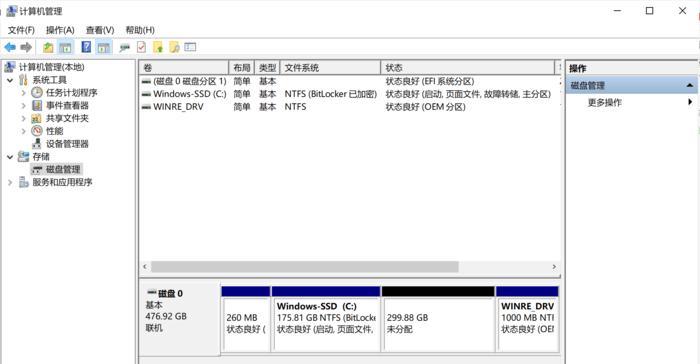Click the Up one level folder icon
The height and width of the screenshot is (364, 700).
point(48,47)
